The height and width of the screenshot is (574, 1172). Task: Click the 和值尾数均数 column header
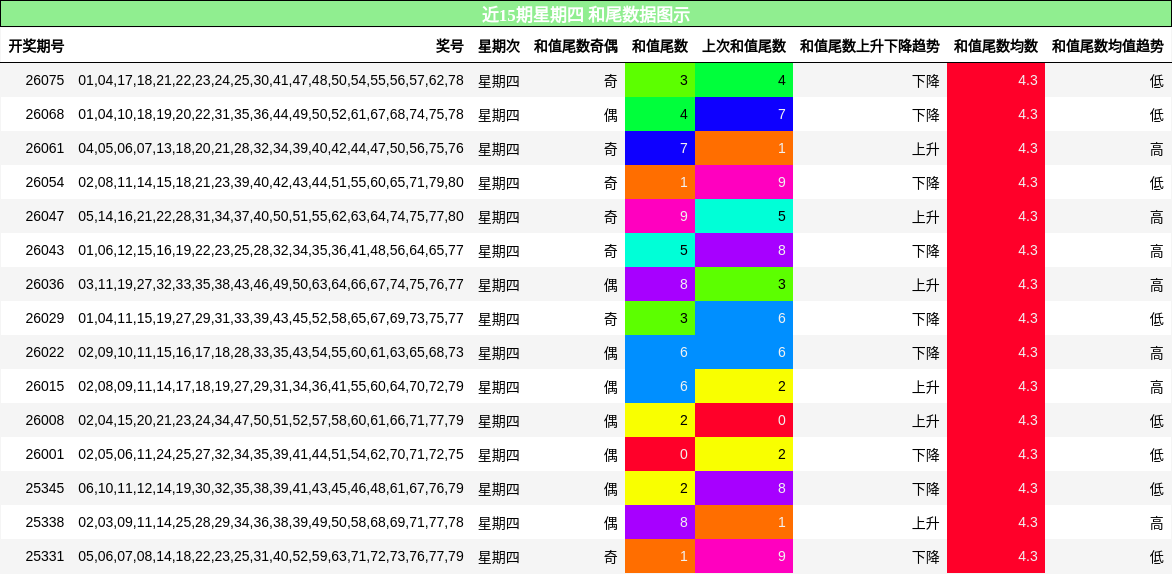point(996,46)
